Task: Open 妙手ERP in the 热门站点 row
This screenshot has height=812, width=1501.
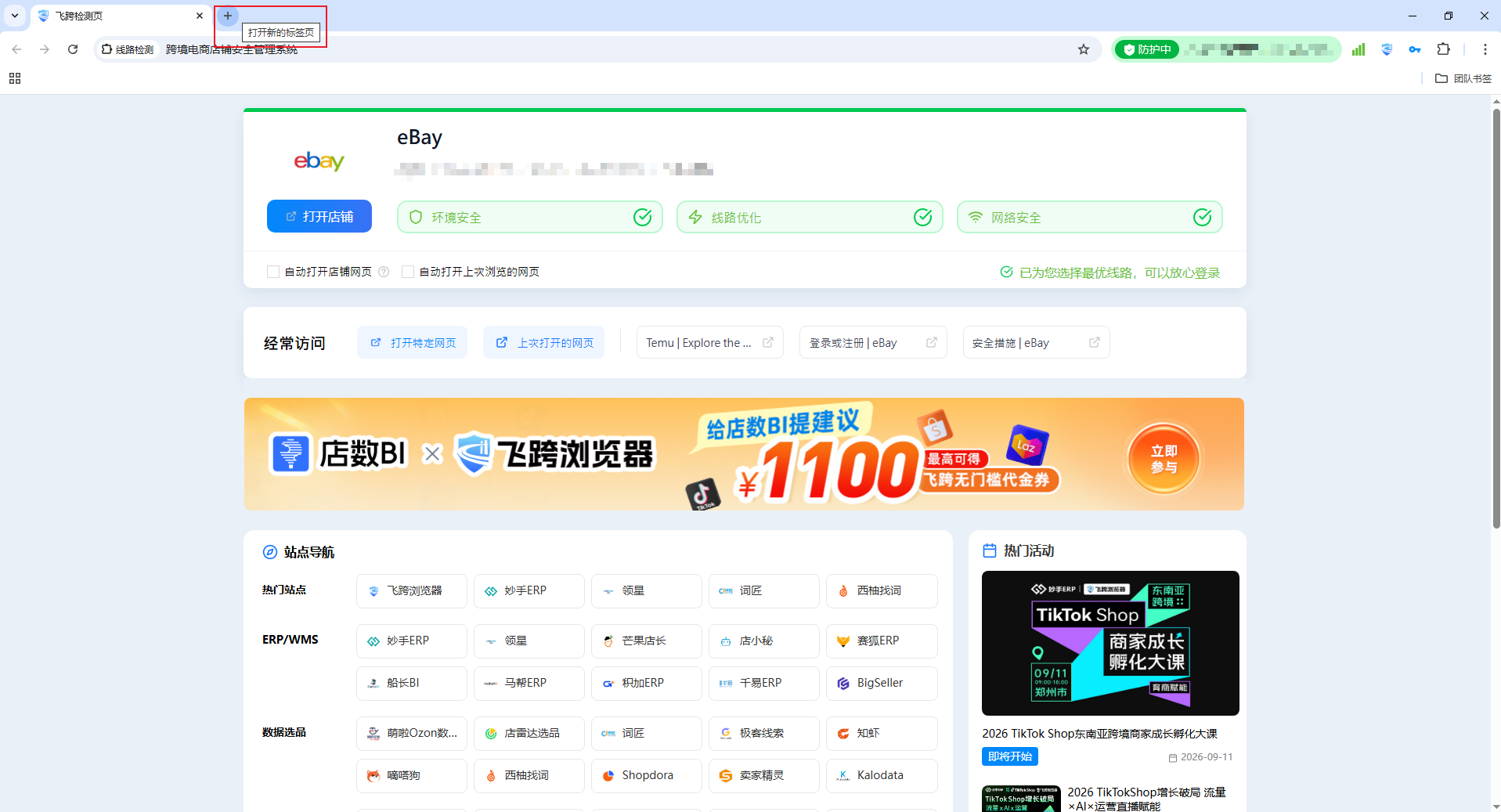Action: pyautogui.click(x=529, y=591)
